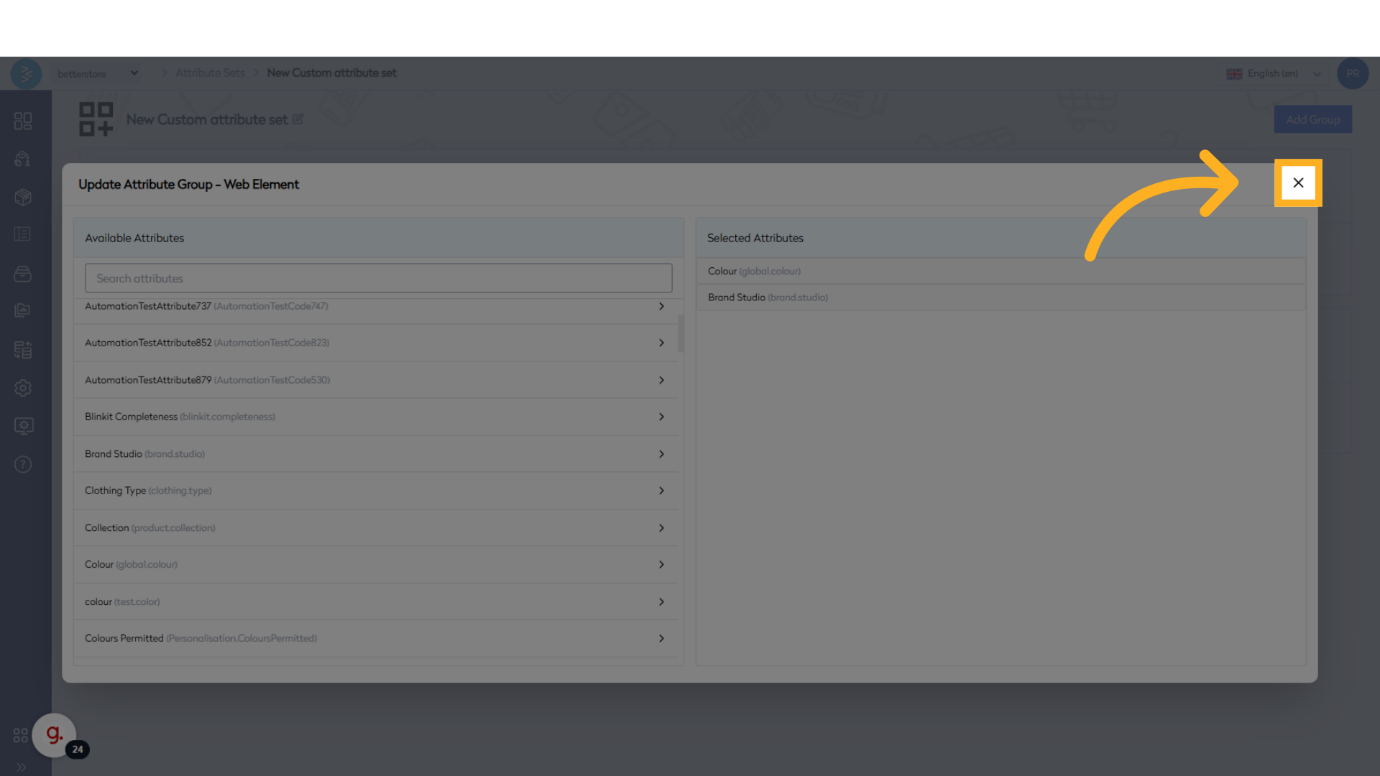The width and height of the screenshot is (1380, 776).
Task: Open the dashboard icon in sidebar
Action: 23,121
